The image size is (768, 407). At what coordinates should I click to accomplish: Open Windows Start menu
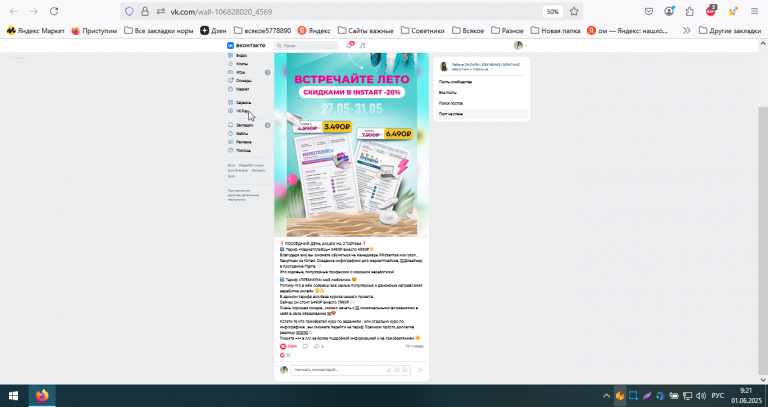13,395
